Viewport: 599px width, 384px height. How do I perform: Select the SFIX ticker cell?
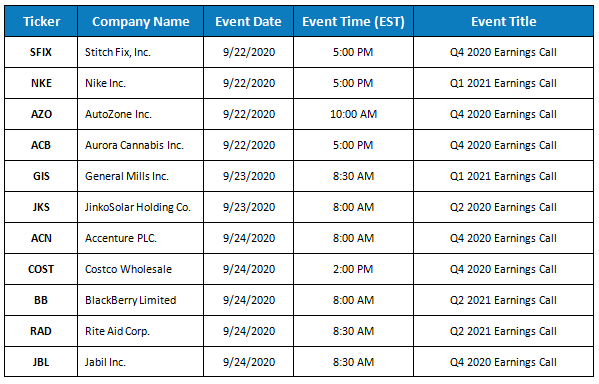click(41, 52)
